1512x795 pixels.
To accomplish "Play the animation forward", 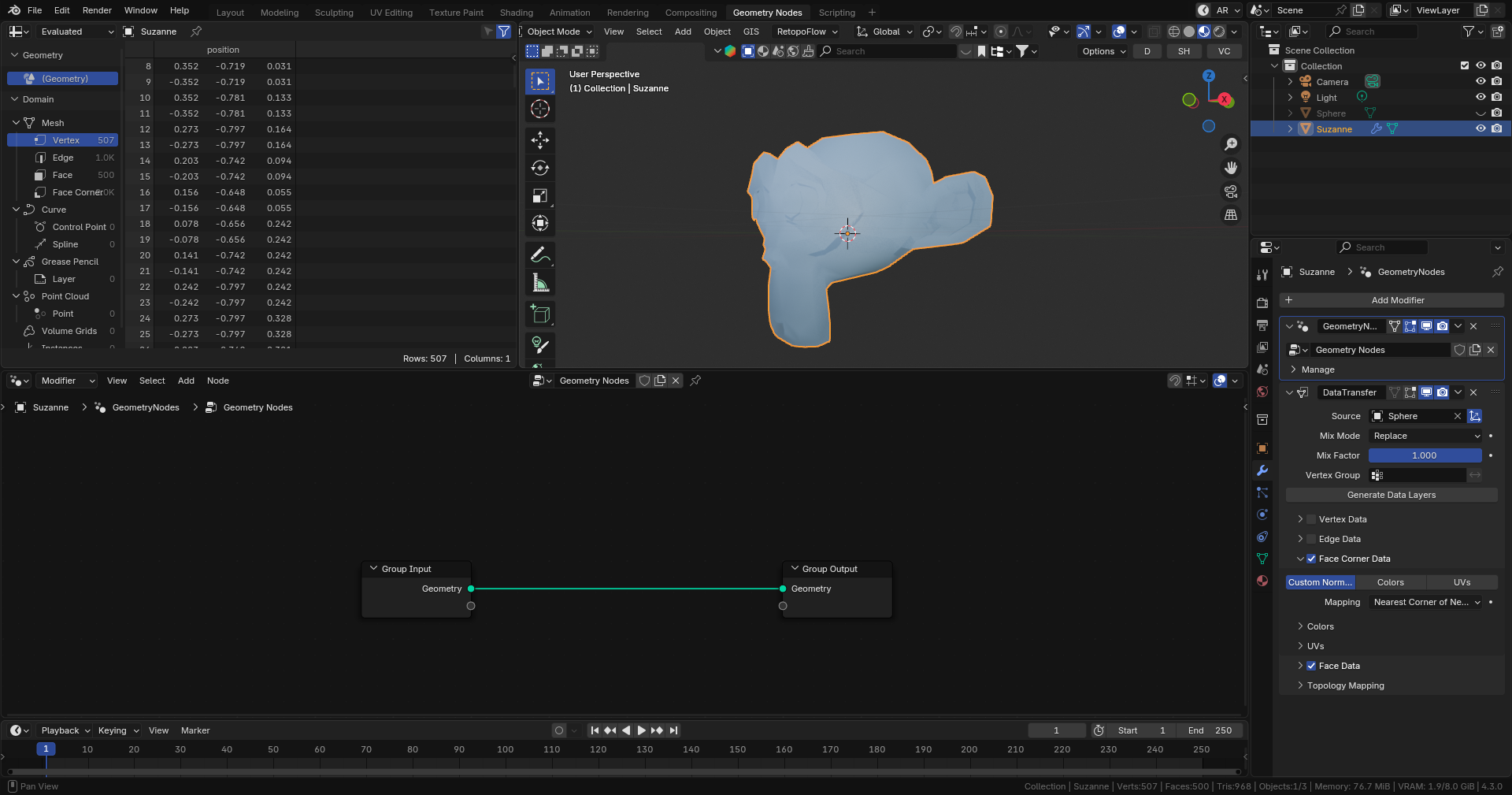I will coord(642,730).
